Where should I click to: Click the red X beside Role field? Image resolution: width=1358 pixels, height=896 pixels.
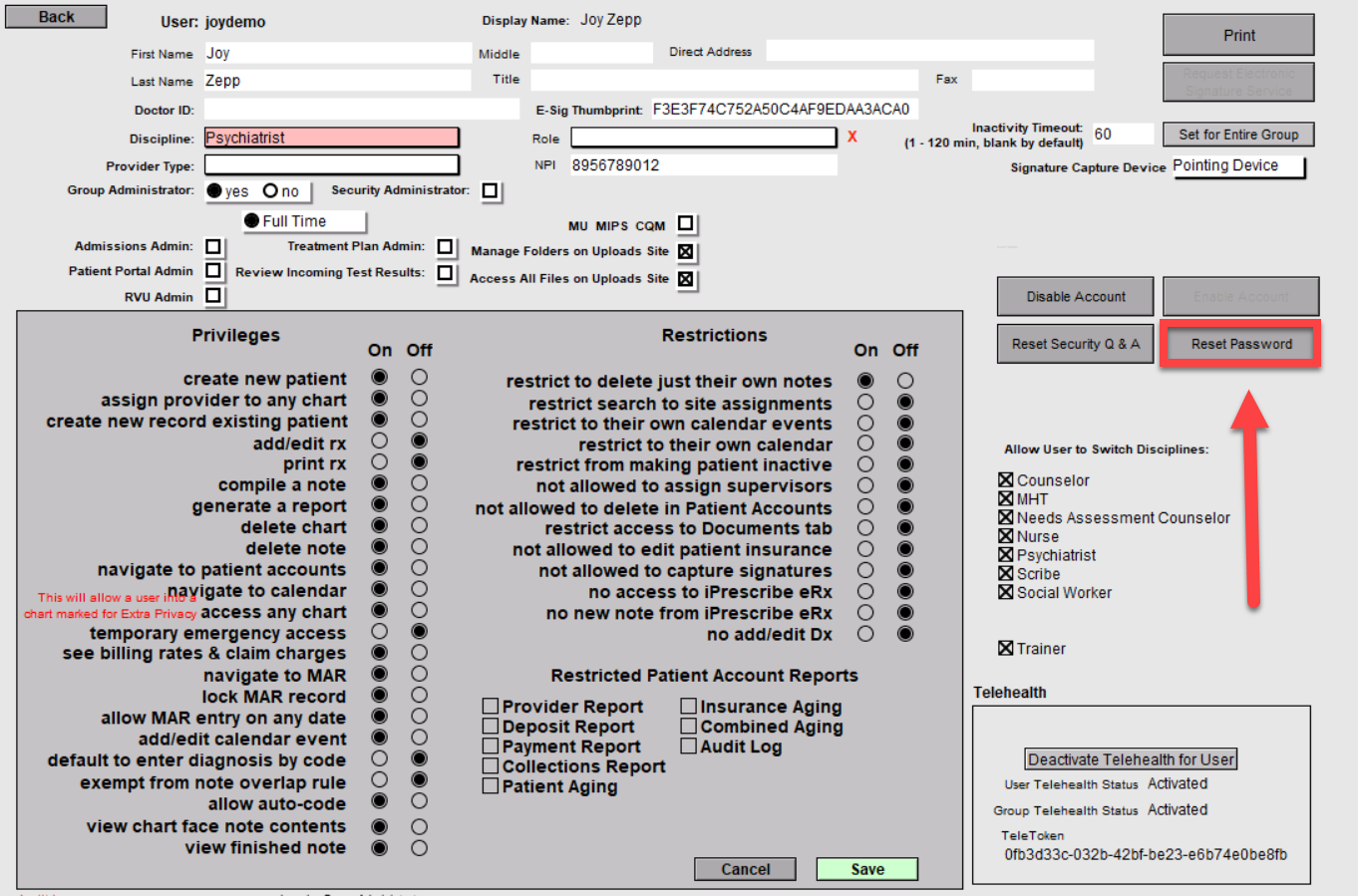[x=851, y=137]
